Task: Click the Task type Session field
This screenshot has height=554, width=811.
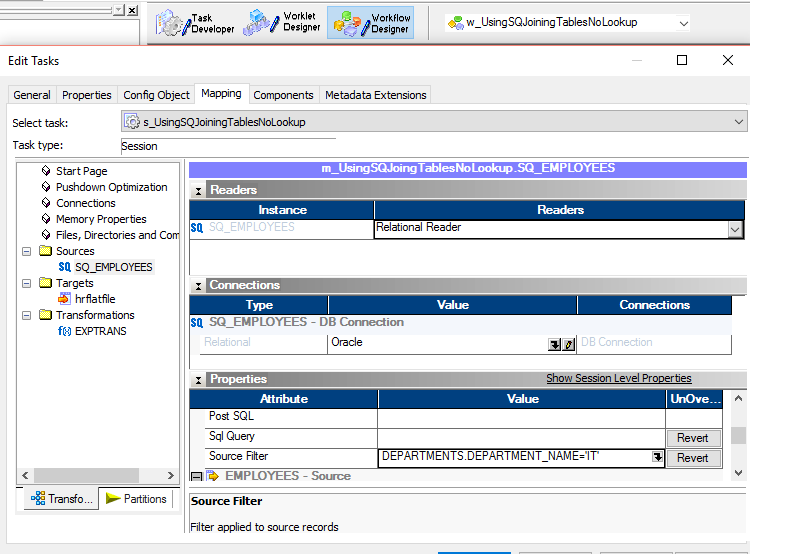Action: pyautogui.click(x=228, y=146)
